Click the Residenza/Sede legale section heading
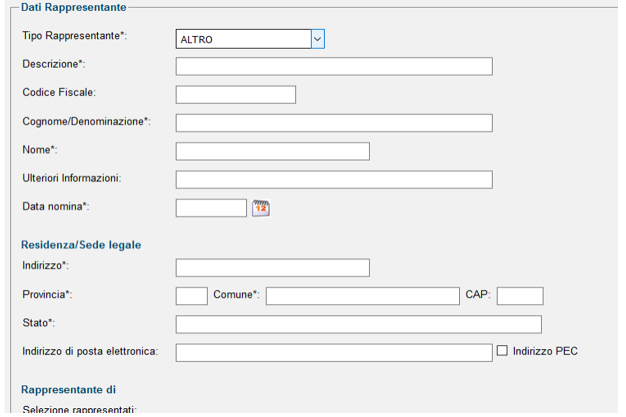This screenshot has height=417, width=626. [81, 245]
